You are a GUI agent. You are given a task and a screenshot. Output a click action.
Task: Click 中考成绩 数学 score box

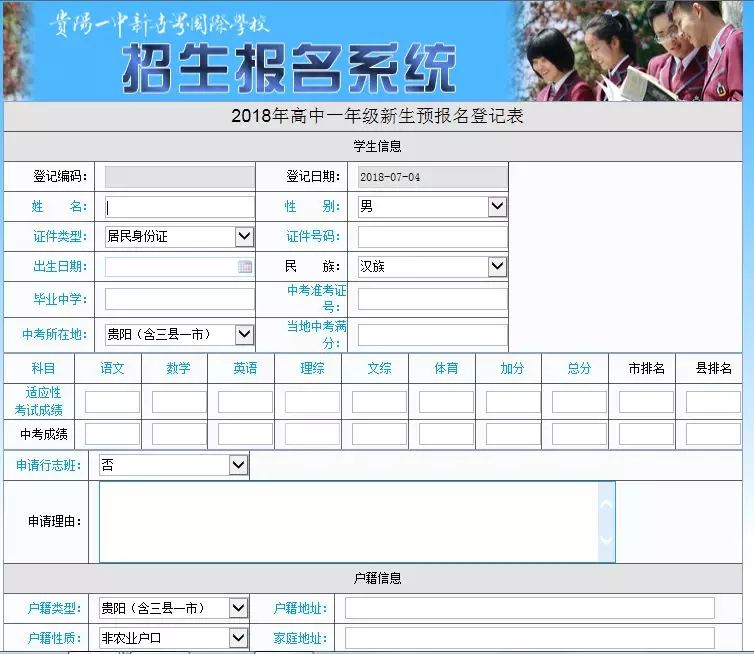point(179,434)
